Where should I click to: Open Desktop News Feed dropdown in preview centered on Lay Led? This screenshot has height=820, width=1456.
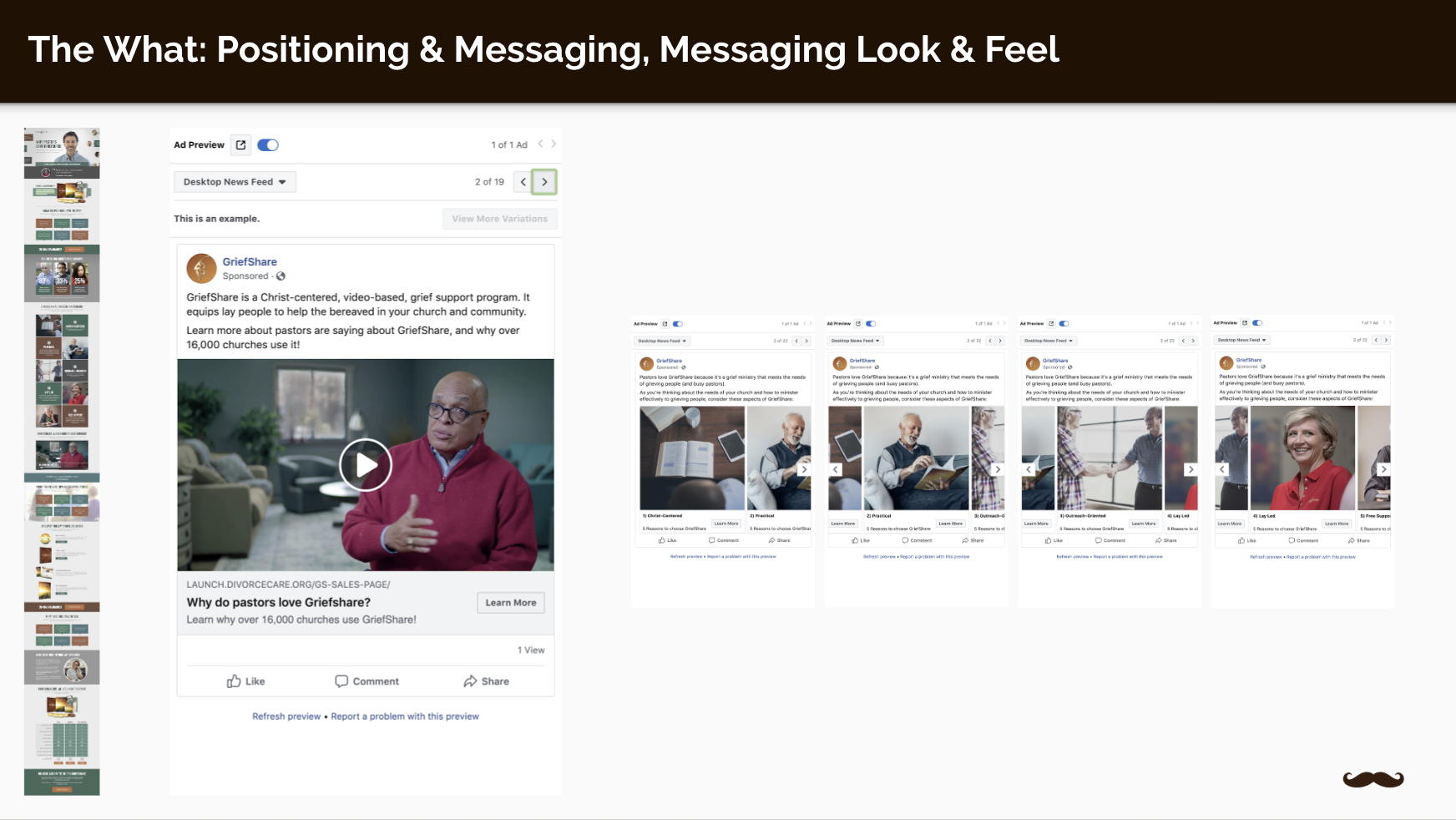coord(1241,340)
